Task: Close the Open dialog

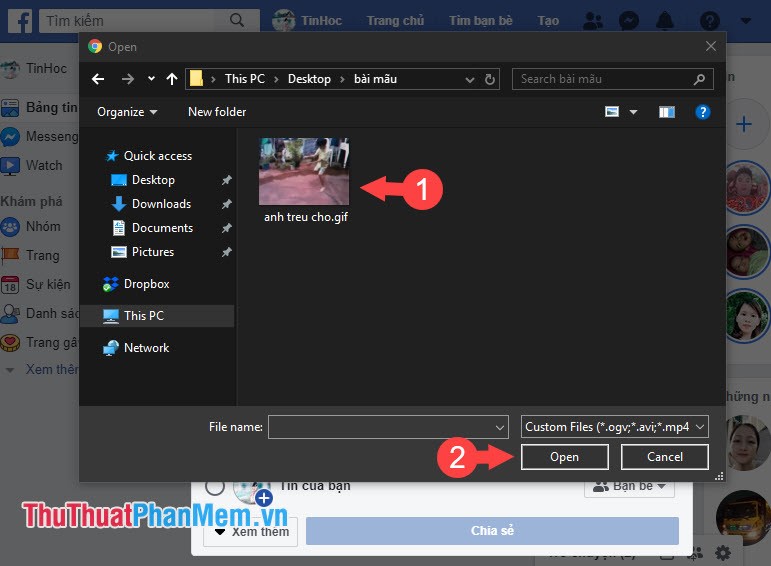Action: point(711,46)
